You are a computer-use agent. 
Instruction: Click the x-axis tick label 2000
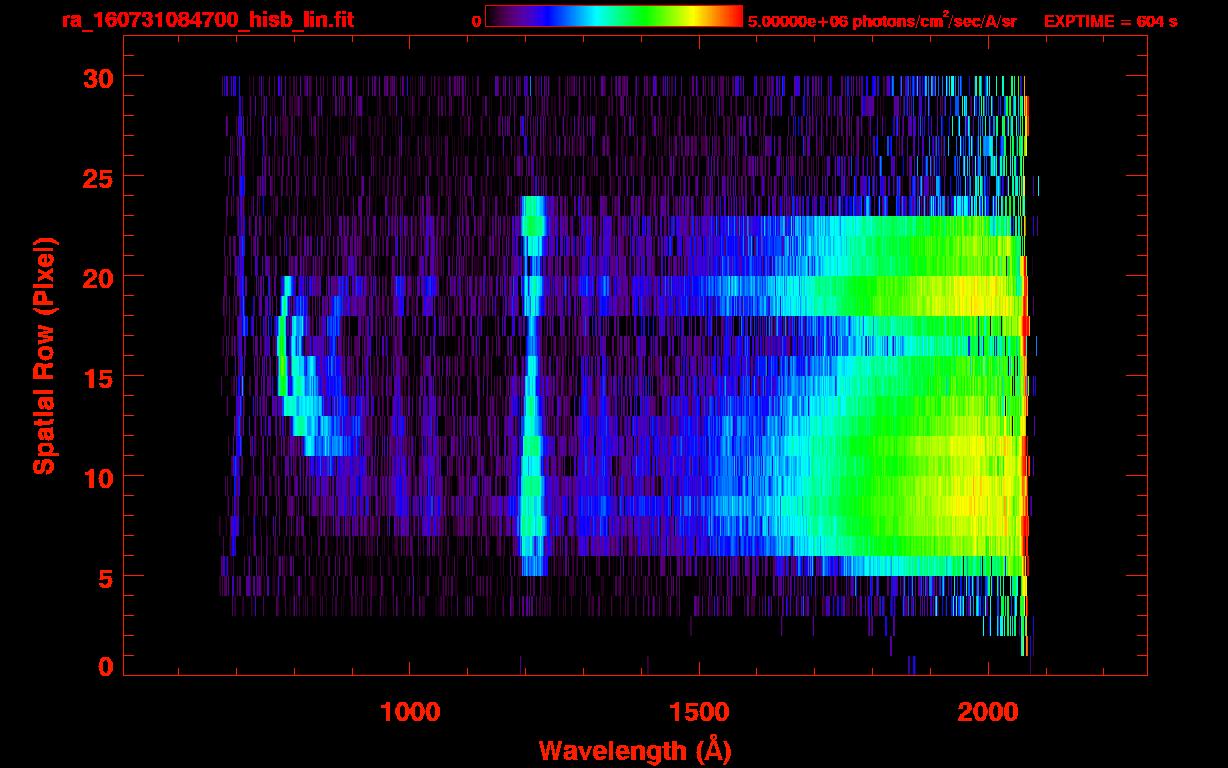click(987, 712)
